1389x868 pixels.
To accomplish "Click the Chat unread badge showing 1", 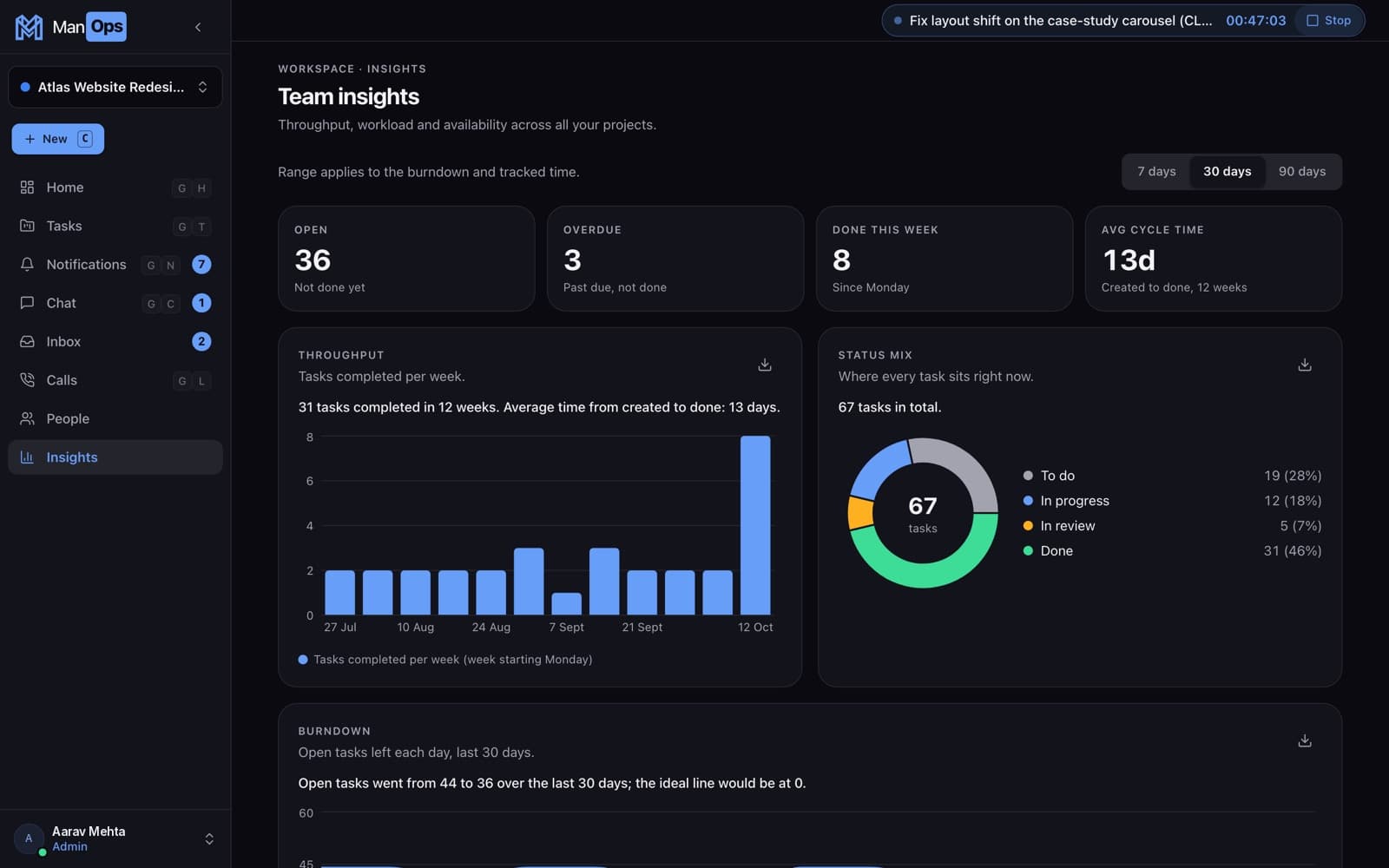I will 201,303.
